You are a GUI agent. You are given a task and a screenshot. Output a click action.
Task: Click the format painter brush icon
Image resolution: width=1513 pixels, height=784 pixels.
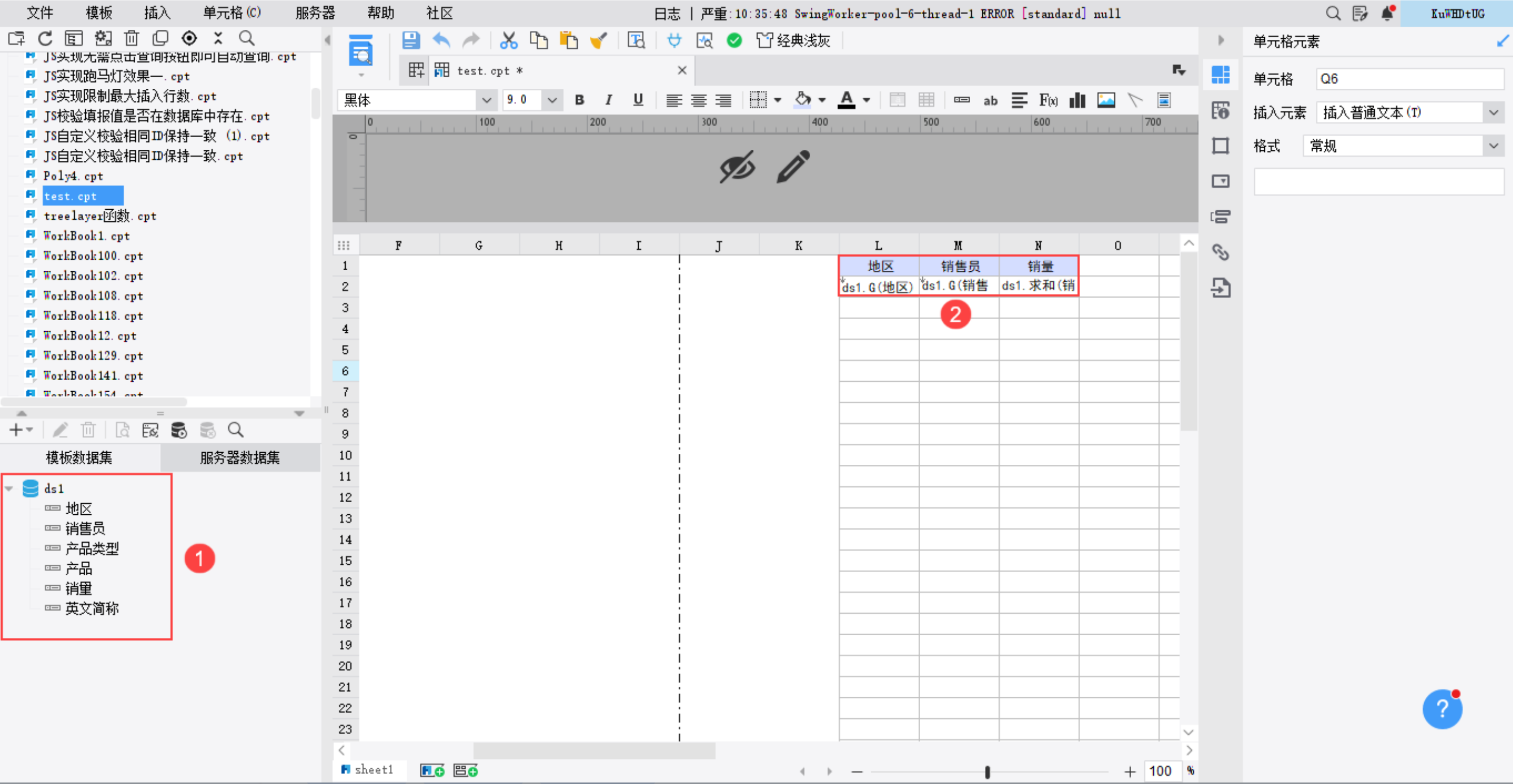[x=598, y=40]
